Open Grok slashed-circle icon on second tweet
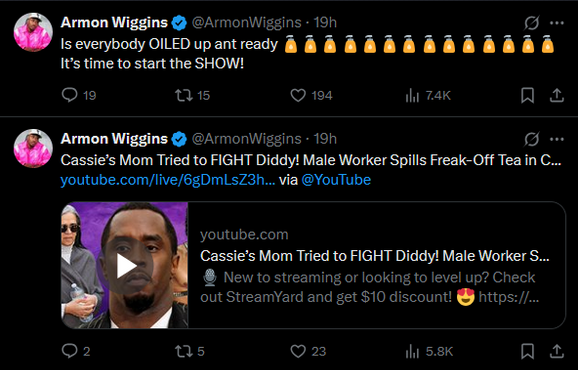Viewport: 578px width, 370px height. click(532, 139)
